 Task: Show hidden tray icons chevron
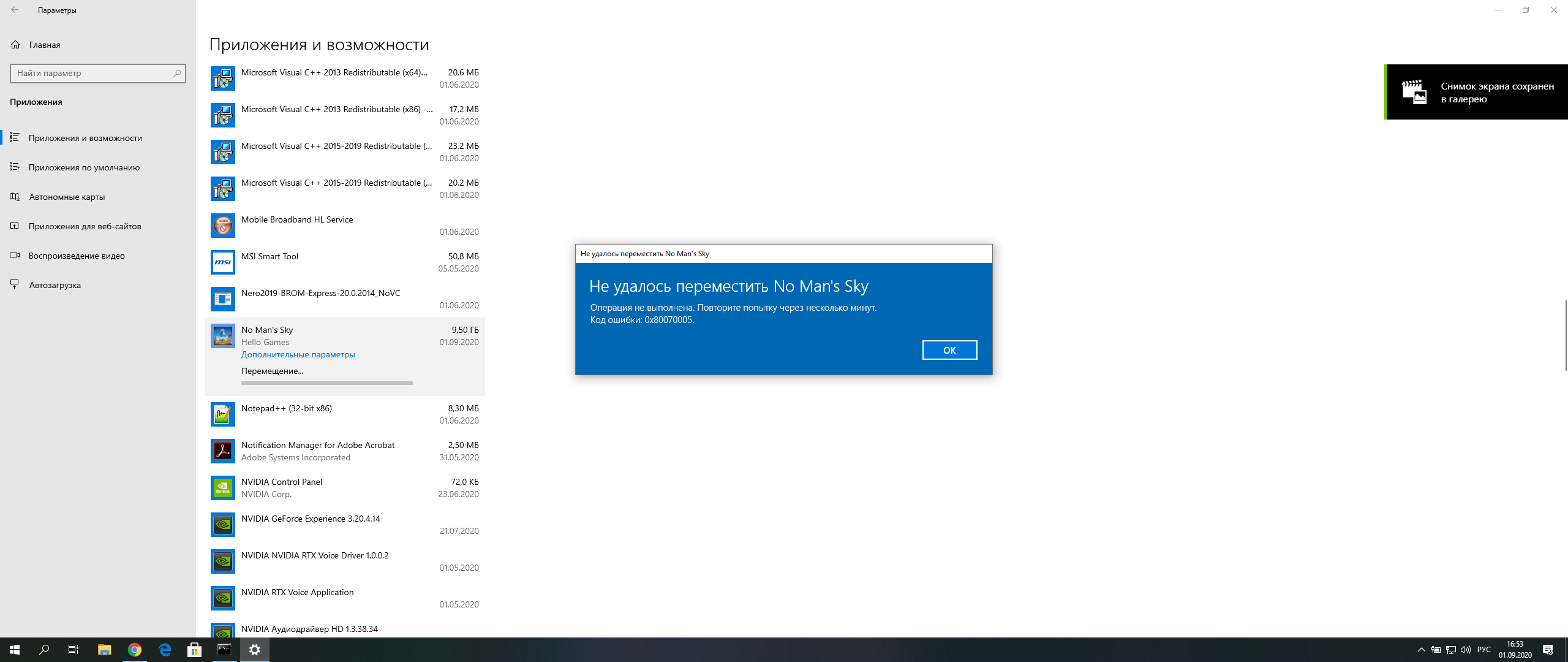coord(1422,650)
